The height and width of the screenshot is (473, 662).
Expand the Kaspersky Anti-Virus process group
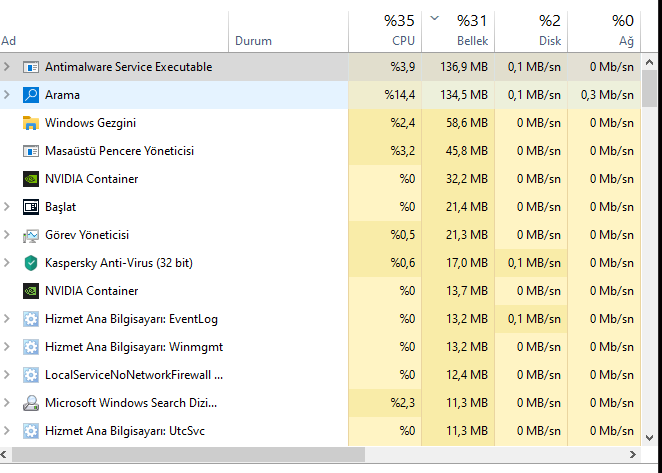pos(8,263)
